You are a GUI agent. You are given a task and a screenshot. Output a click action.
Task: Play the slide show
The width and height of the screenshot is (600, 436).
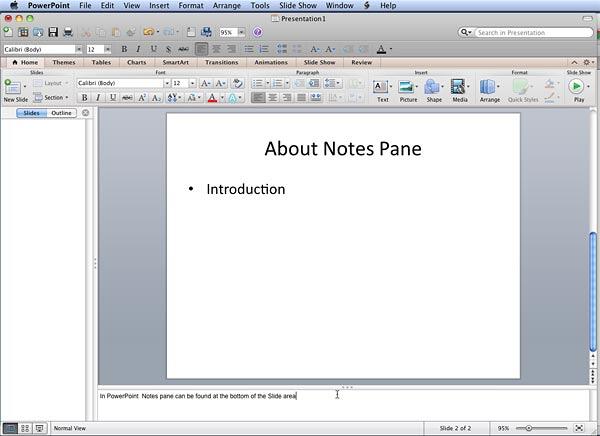[578, 88]
